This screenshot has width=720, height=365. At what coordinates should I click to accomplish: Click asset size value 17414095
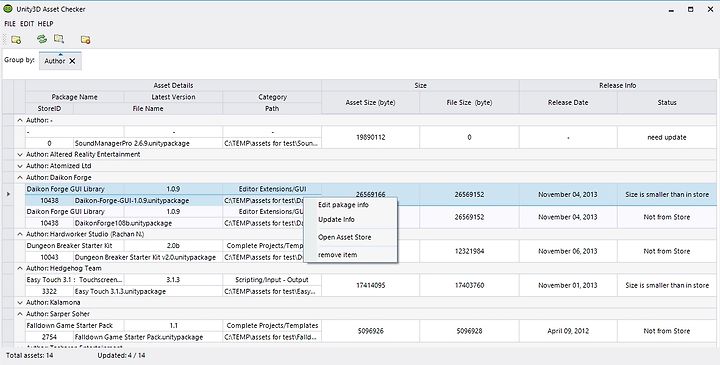click(x=371, y=285)
